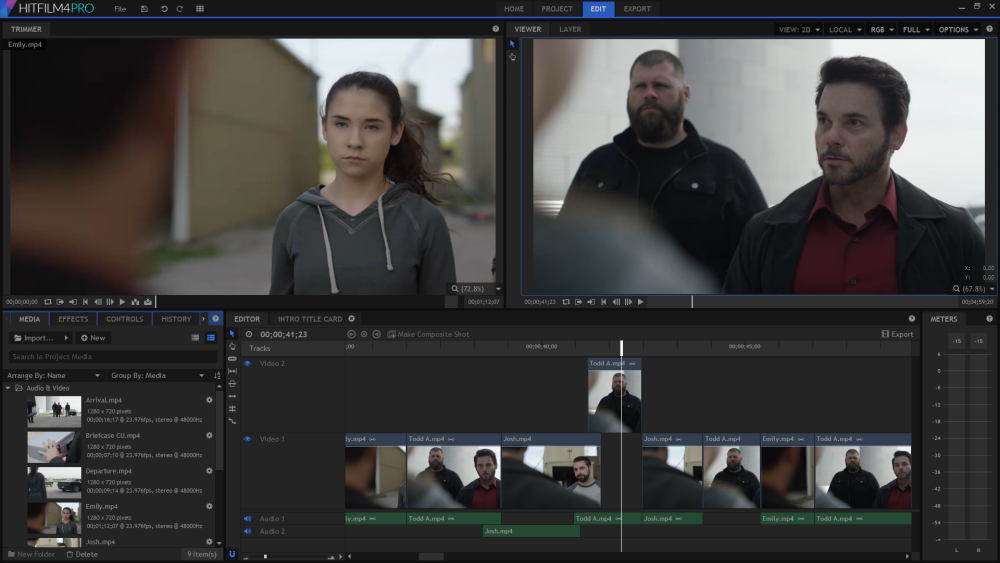The height and width of the screenshot is (563, 1000).
Task: Open RGB channels dropdown
Action: coord(882,29)
